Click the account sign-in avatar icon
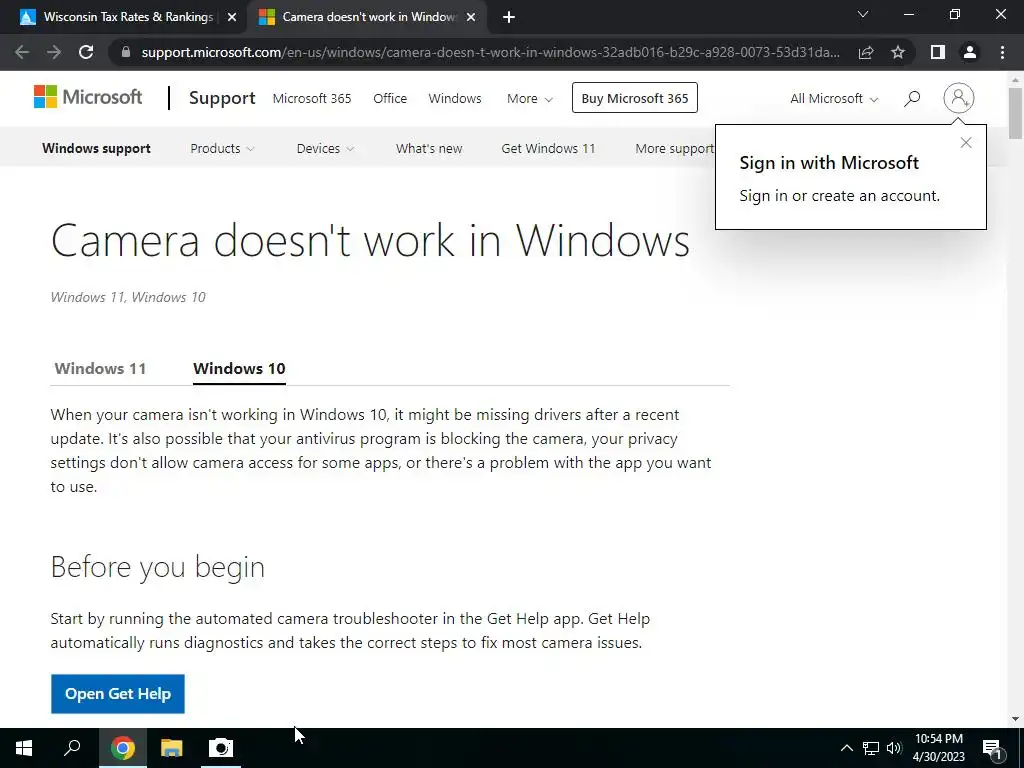 coord(959,98)
